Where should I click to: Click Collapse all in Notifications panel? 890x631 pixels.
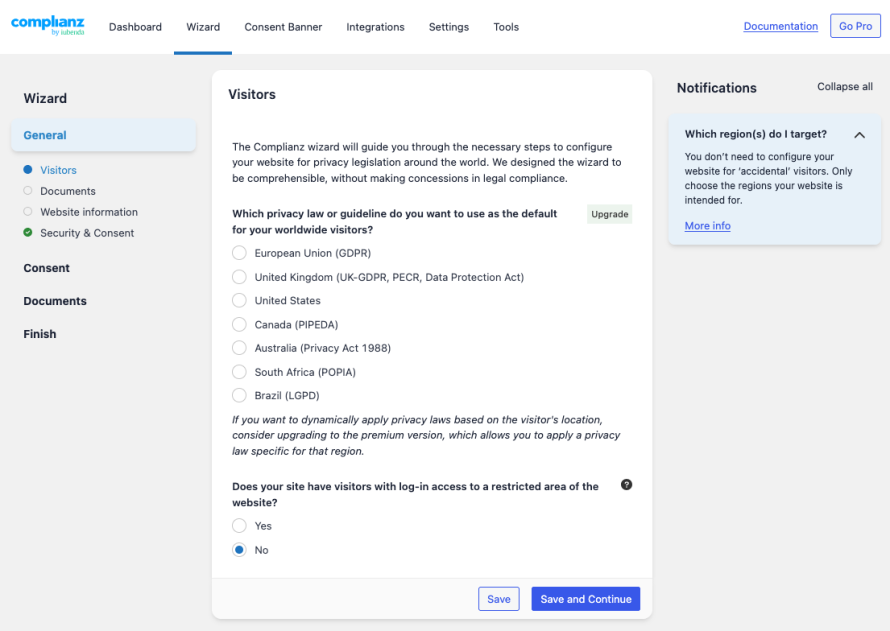click(x=844, y=87)
